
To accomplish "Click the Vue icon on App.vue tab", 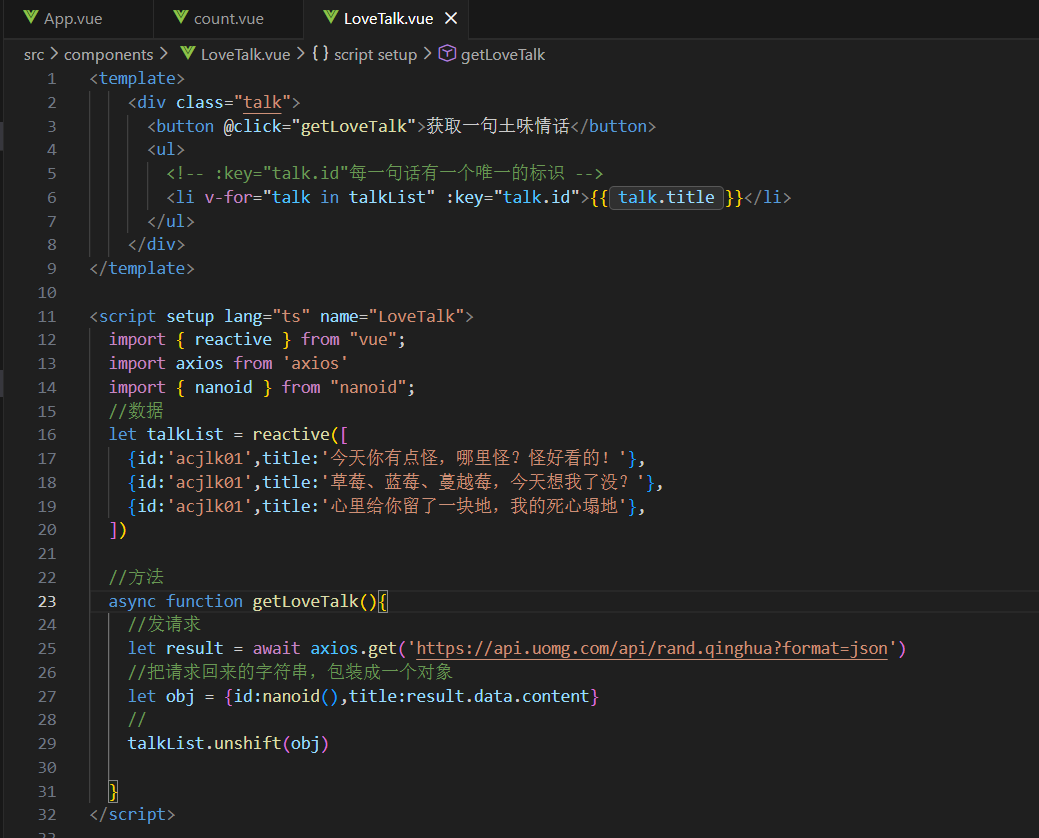I will click(x=30, y=17).
